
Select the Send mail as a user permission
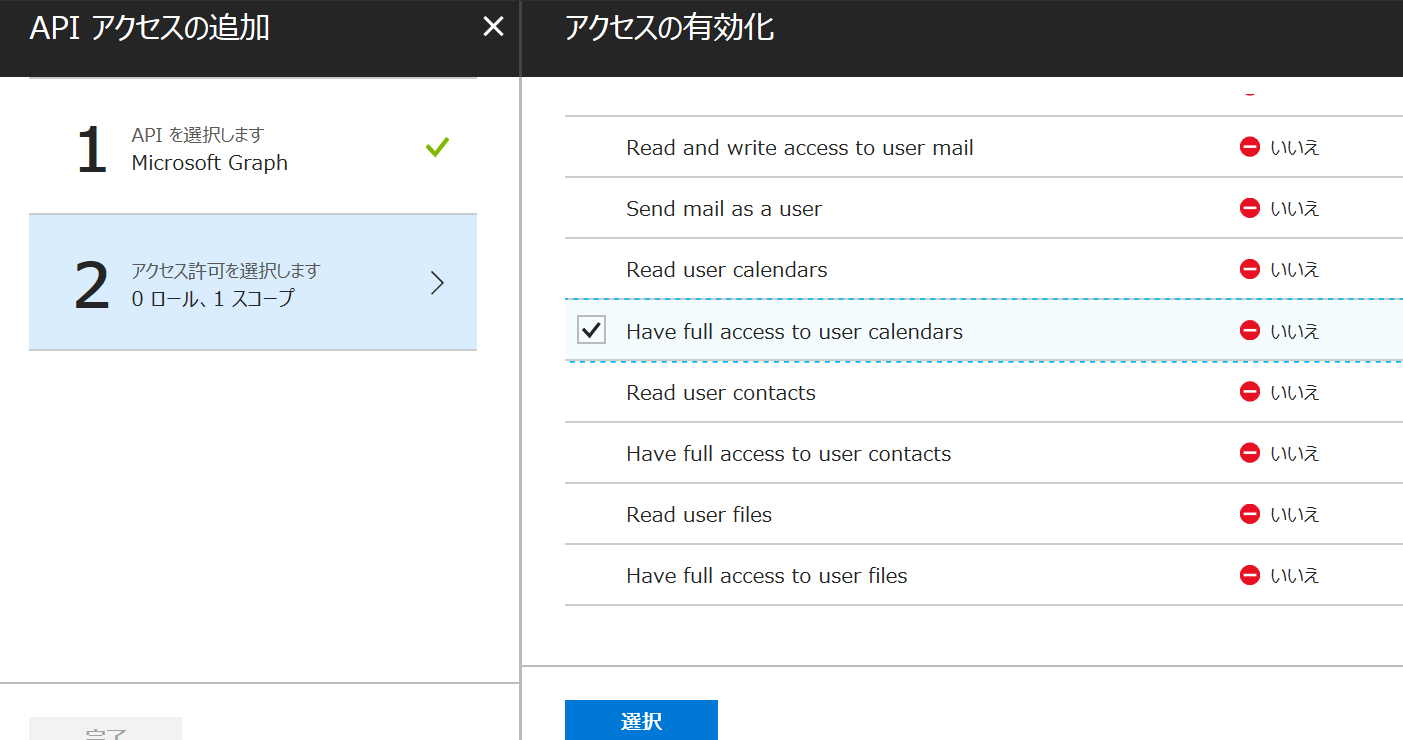724,209
